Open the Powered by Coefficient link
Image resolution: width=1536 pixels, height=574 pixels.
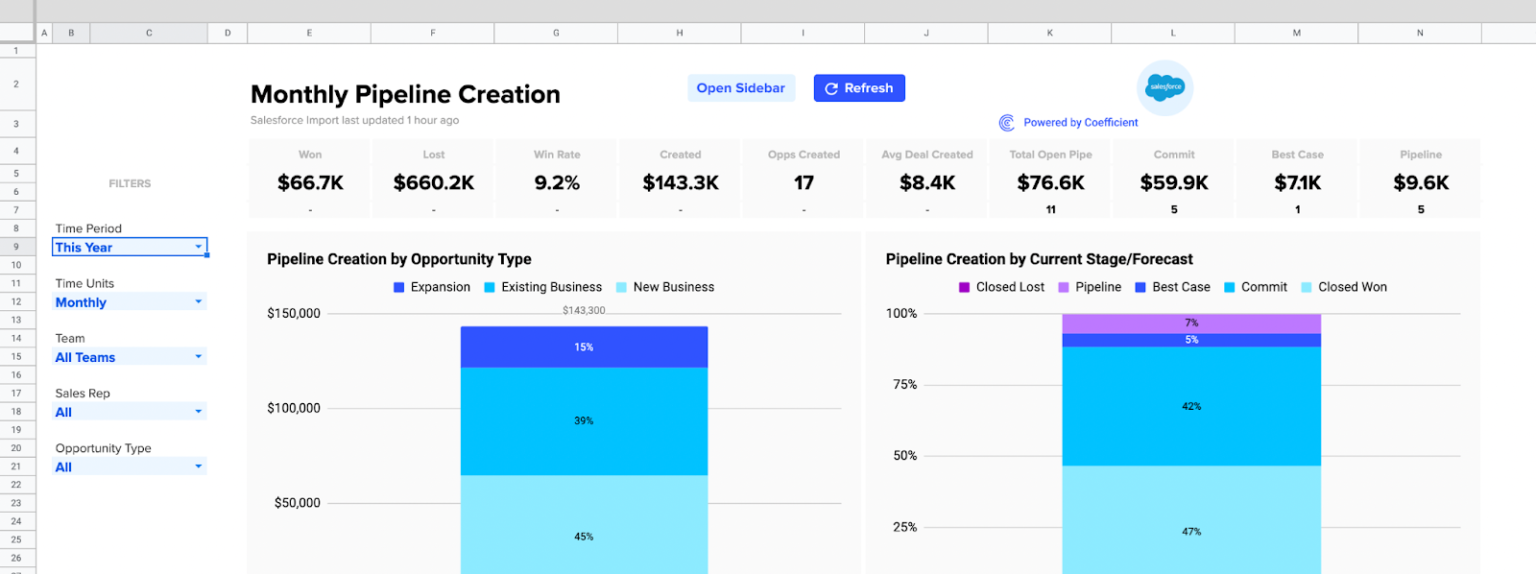coord(1080,123)
